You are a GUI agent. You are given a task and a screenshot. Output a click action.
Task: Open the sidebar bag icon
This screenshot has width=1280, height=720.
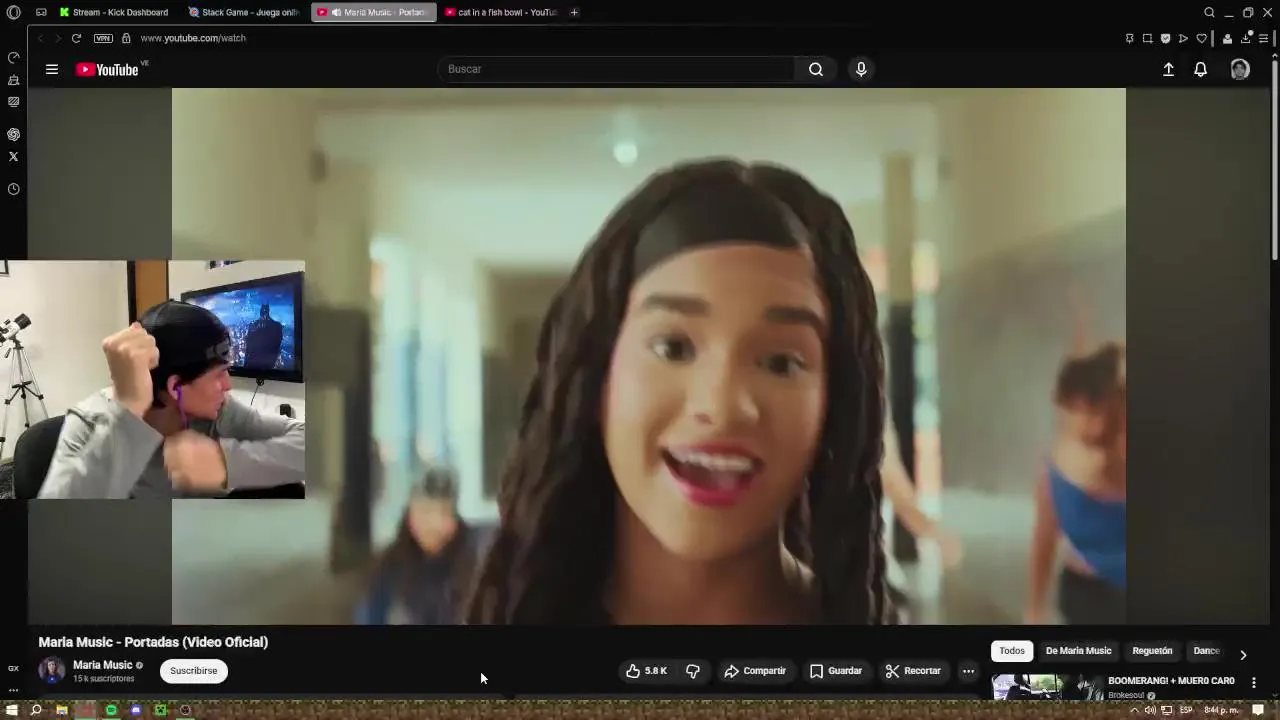pyautogui.click(x=13, y=80)
